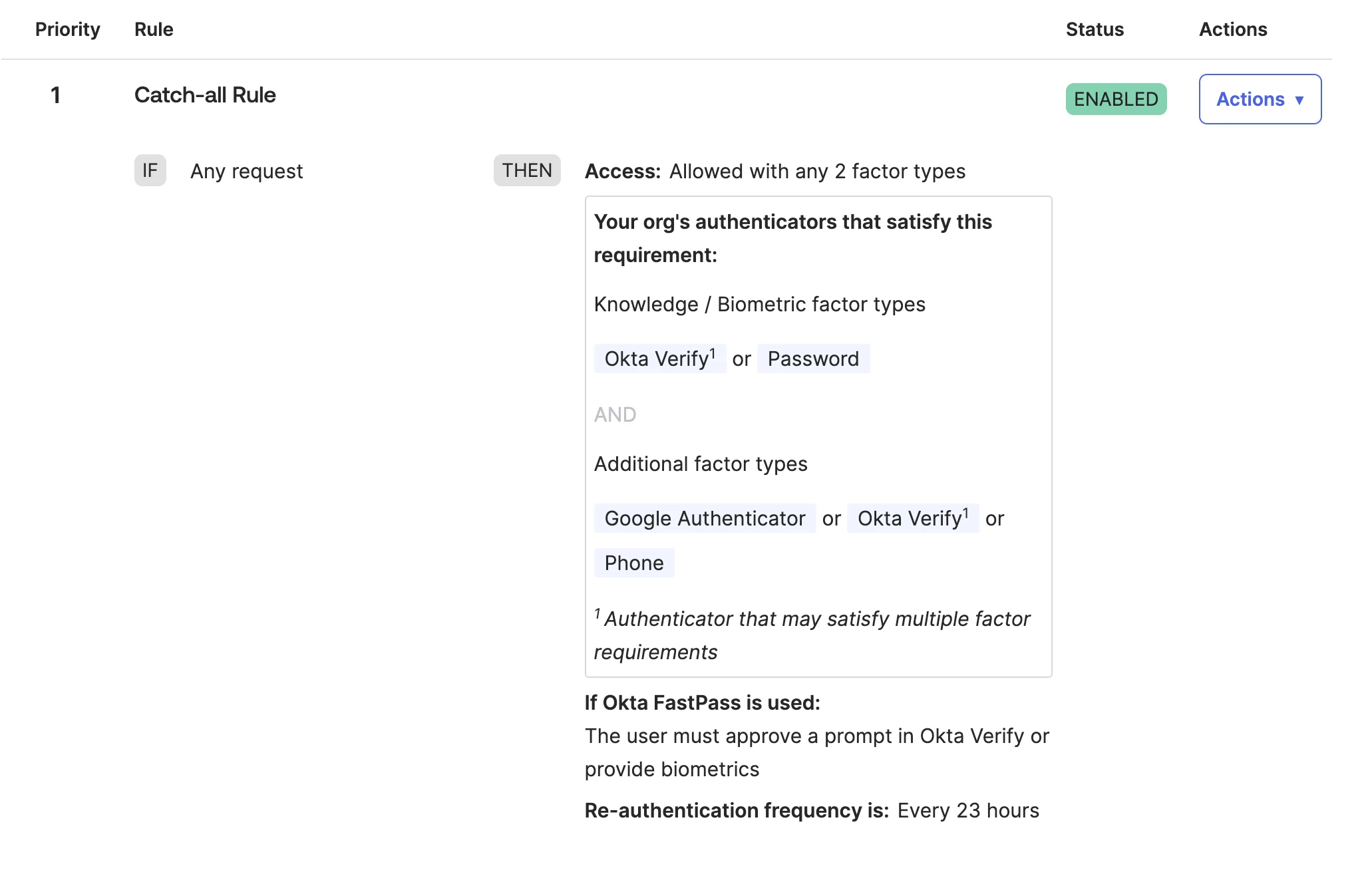Image resolution: width=1372 pixels, height=890 pixels.
Task: Click the greyed AND separator text
Action: pyautogui.click(x=615, y=414)
